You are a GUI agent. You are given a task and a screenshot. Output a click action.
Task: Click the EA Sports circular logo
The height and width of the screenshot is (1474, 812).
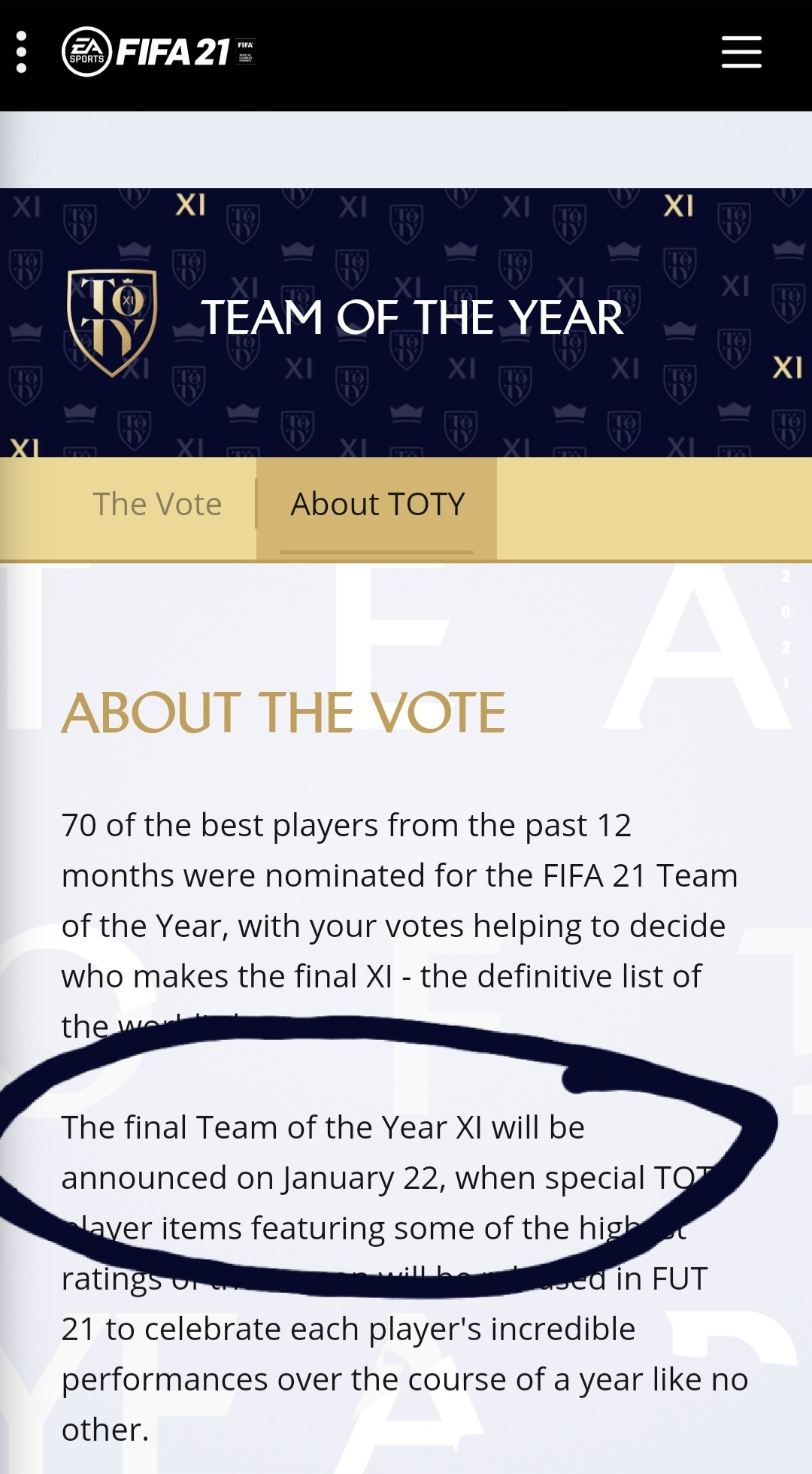click(87, 52)
